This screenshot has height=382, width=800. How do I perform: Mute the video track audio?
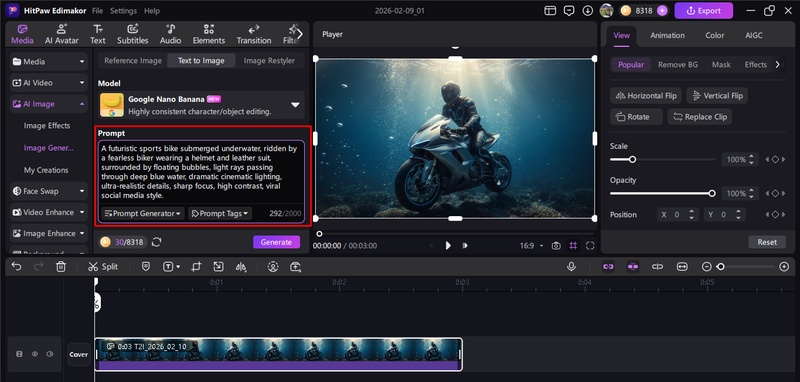pyautogui.click(x=49, y=354)
